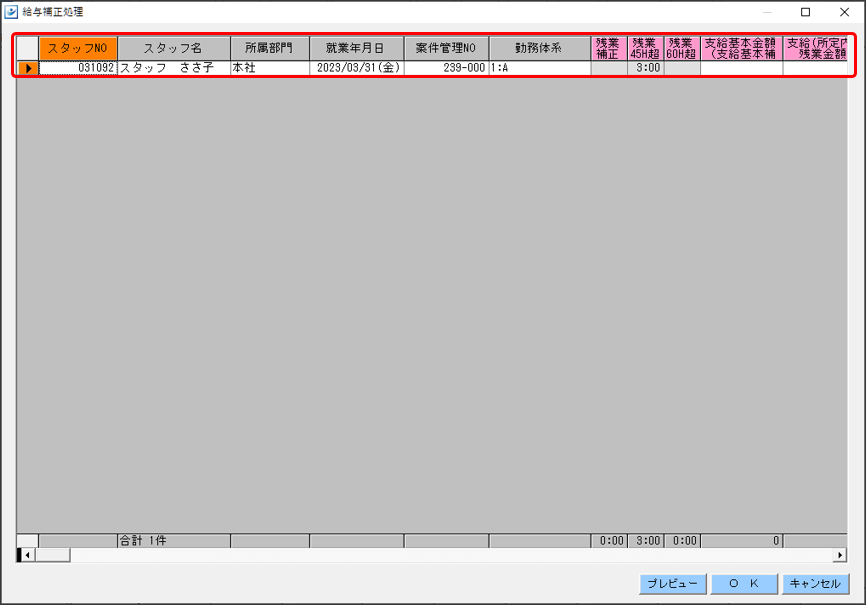Click the total 3:00 footer cell
Viewport: 866px width, 605px height.
tap(645, 540)
